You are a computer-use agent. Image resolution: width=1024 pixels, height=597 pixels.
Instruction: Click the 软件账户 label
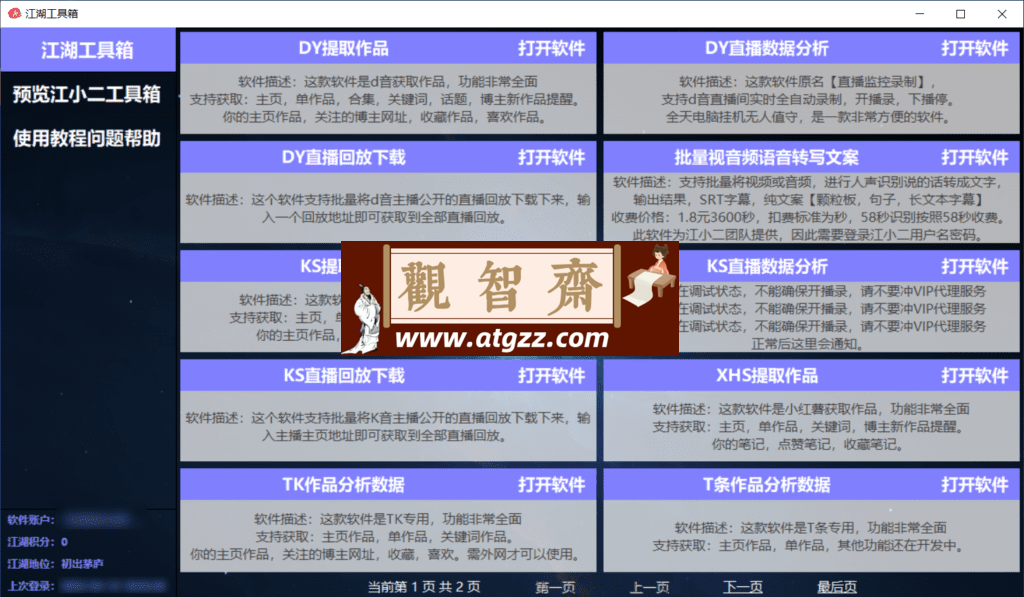(31, 520)
